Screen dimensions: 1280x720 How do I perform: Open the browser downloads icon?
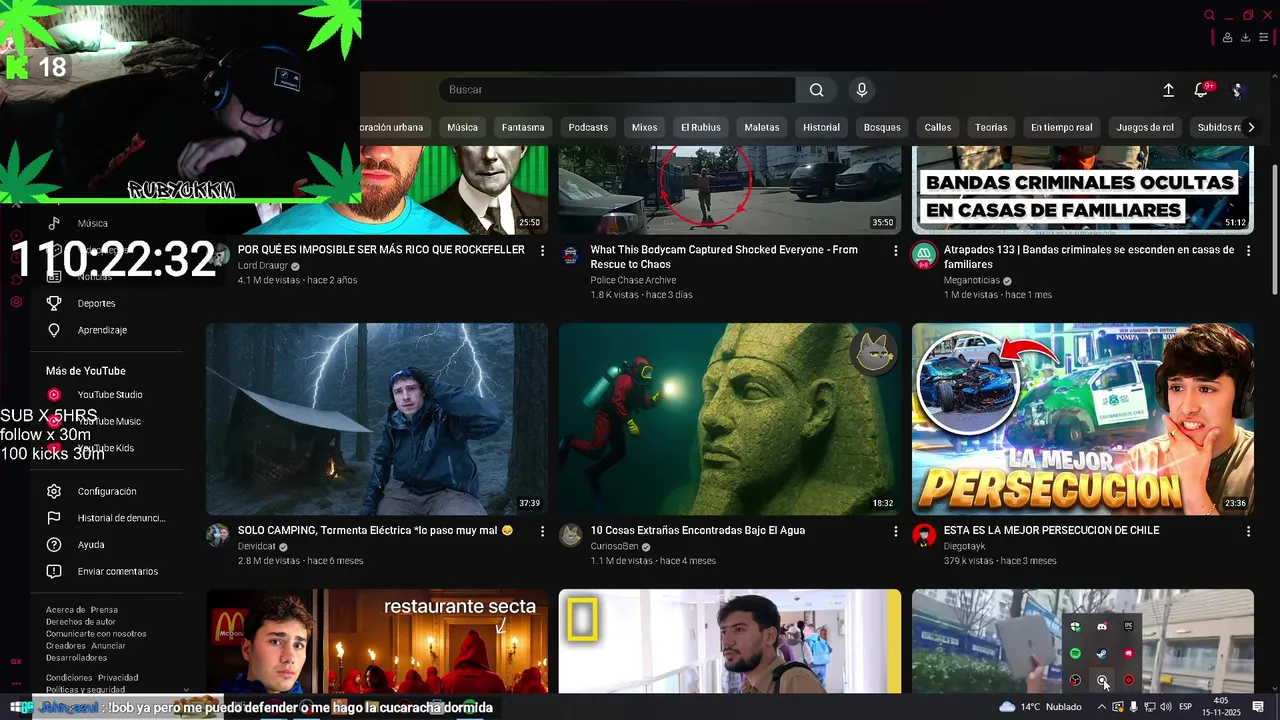1245,38
